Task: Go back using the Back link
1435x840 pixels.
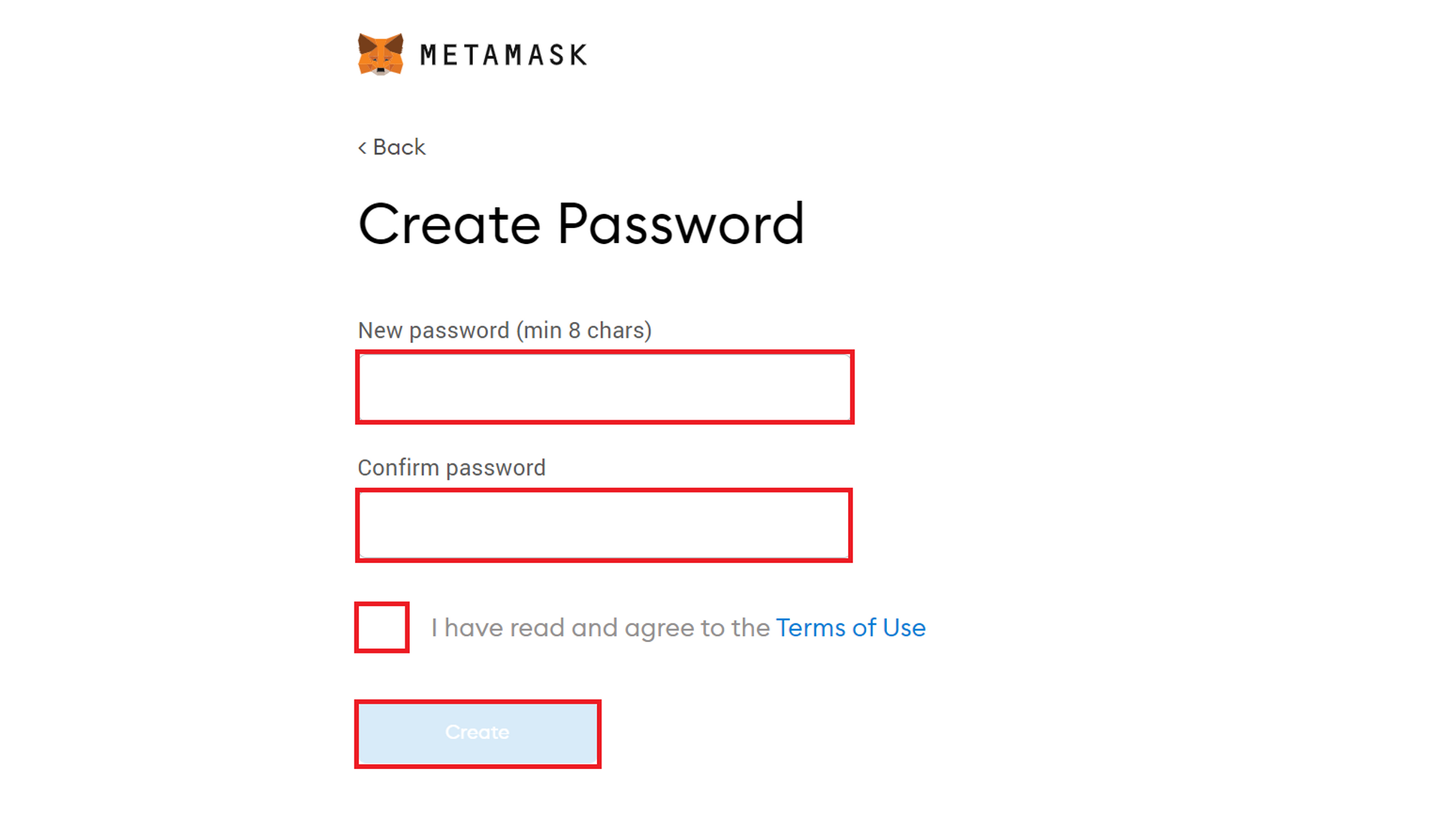Action: click(399, 147)
